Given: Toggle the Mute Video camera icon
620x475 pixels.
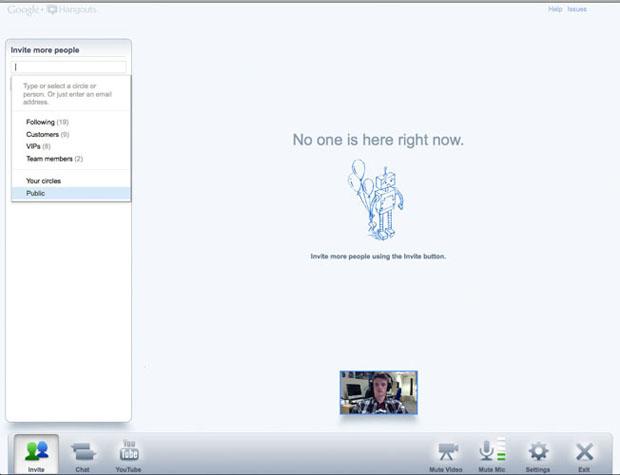Looking at the screenshot, I should pyautogui.click(x=448, y=451).
